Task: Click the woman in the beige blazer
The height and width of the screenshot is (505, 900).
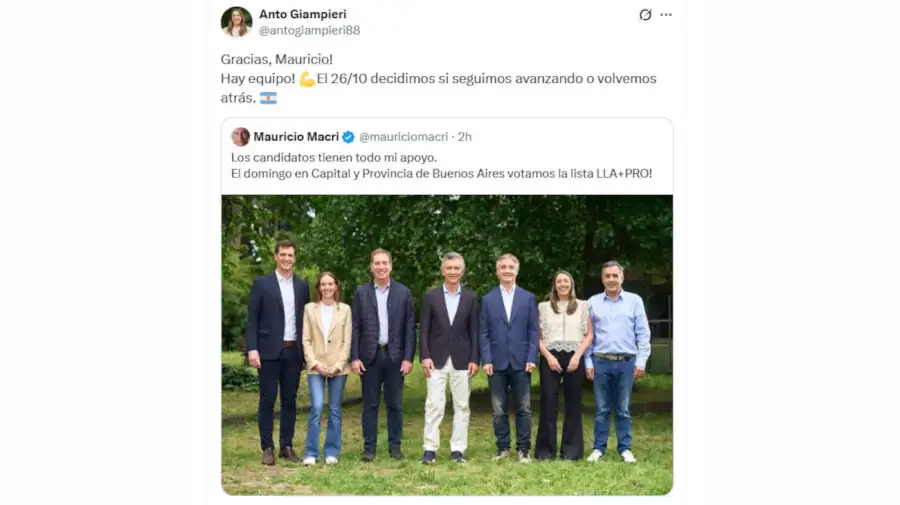Action: (326, 368)
